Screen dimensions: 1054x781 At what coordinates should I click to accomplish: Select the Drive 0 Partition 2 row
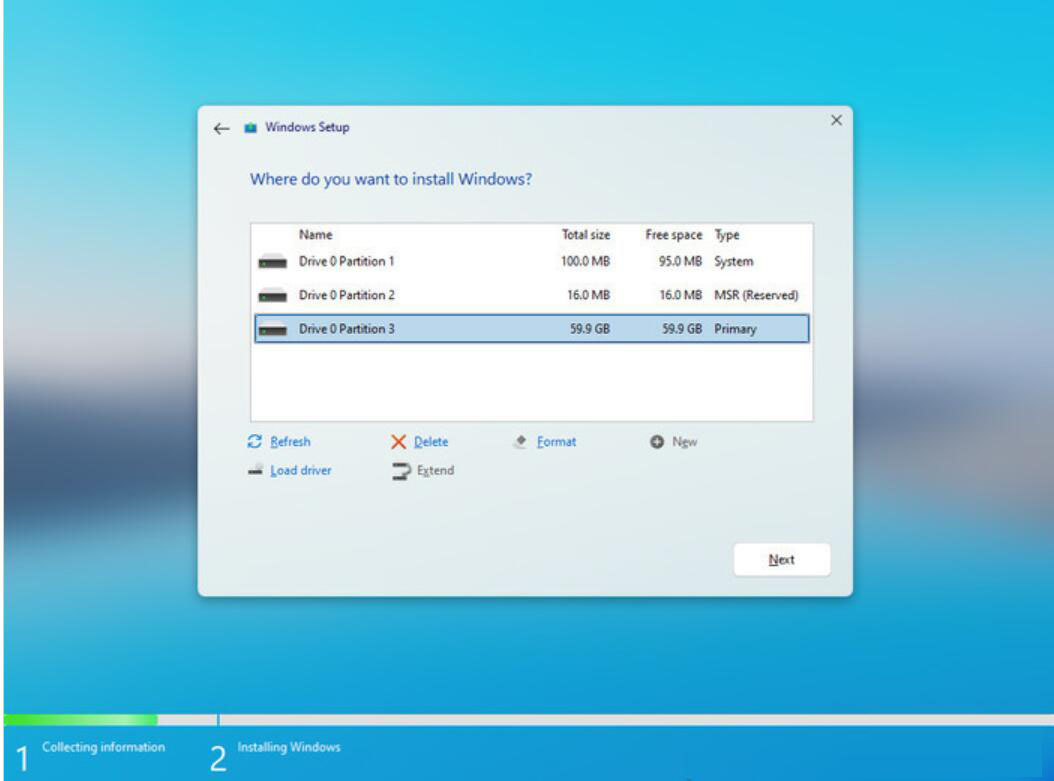pyautogui.click(x=530, y=295)
